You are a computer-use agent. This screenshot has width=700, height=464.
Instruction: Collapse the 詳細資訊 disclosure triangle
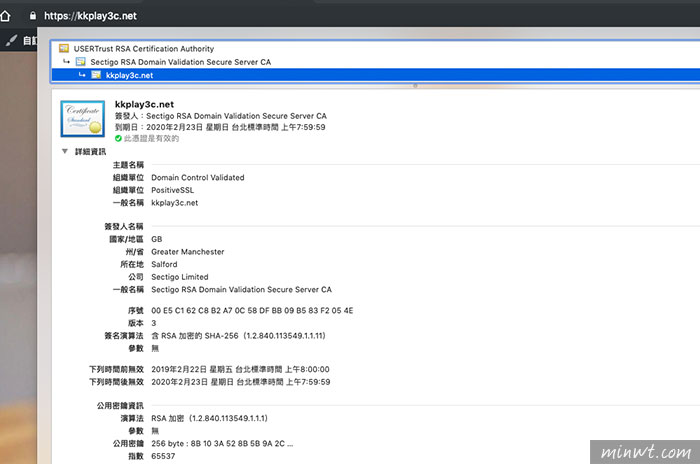pyautogui.click(x=65, y=151)
